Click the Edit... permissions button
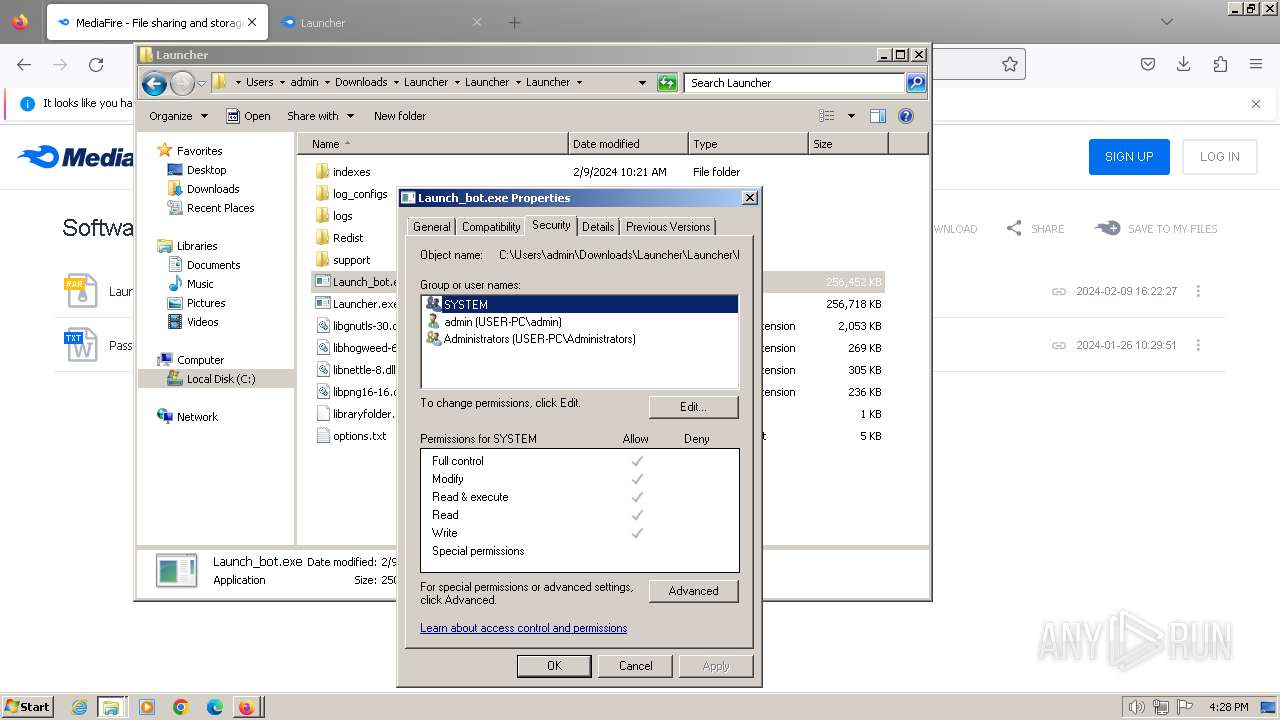 point(693,407)
